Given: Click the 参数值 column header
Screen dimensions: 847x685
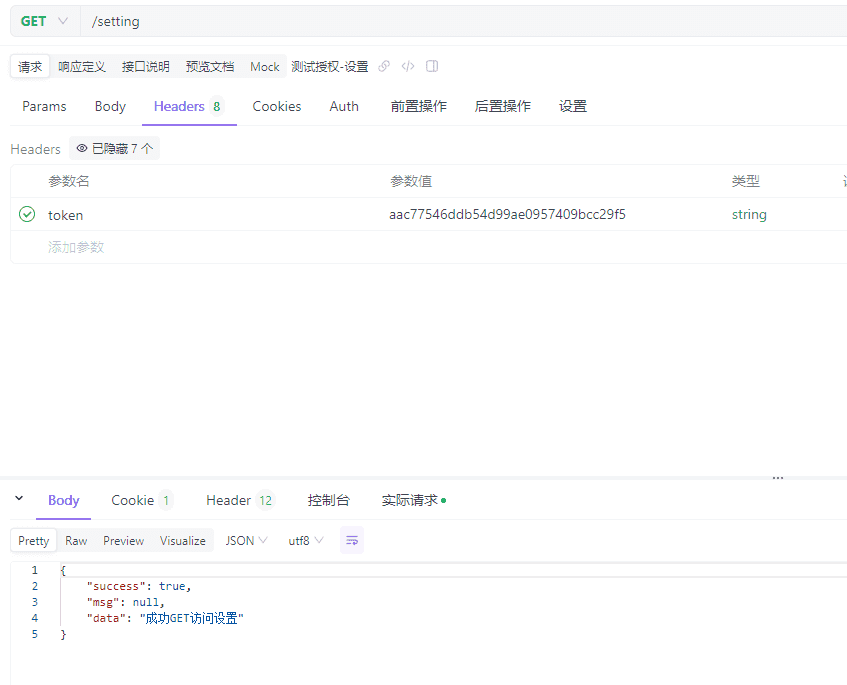Looking at the screenshot, I should point(411,181).
